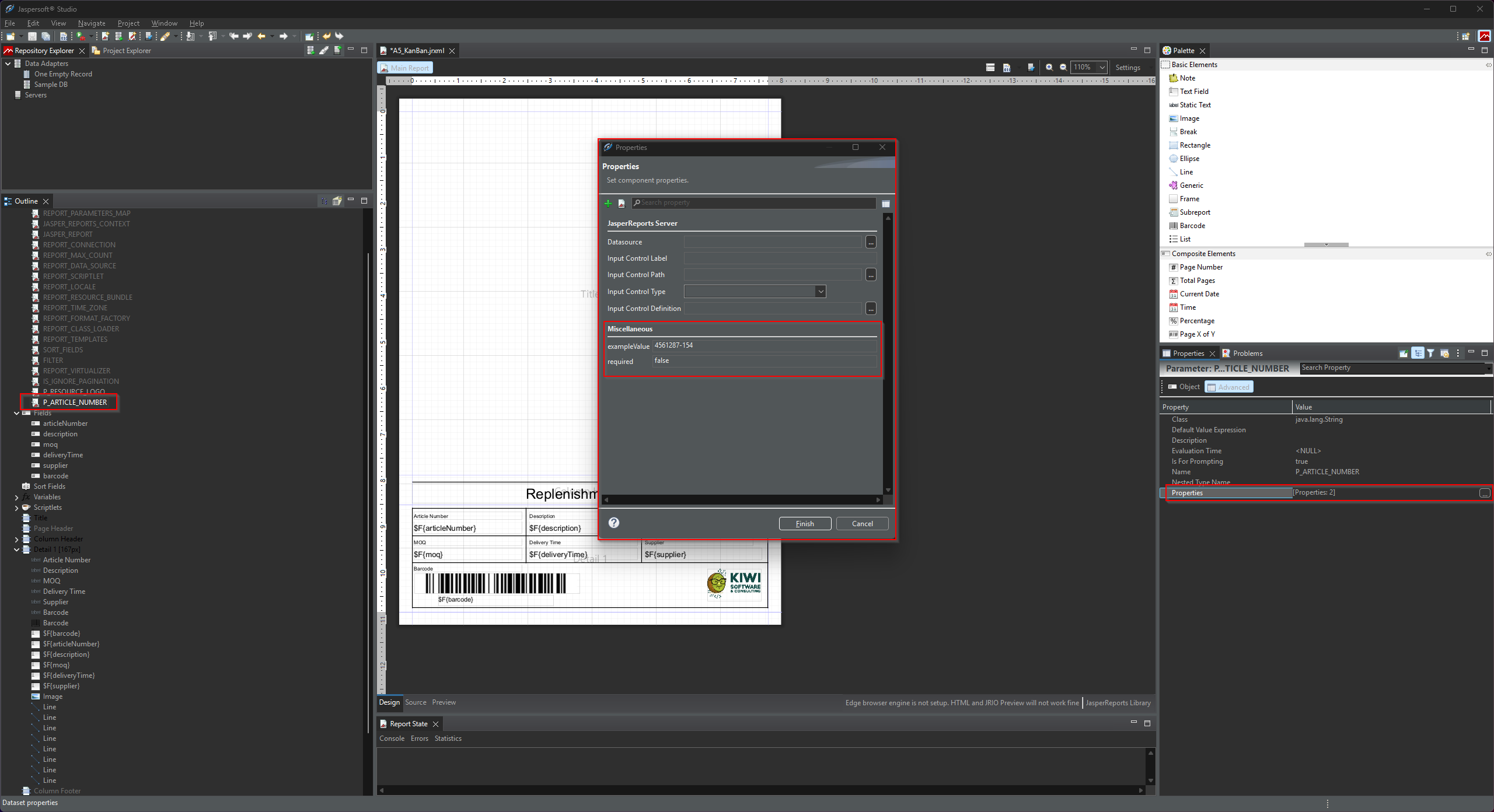1494x812 pixels.
Task: Click the yellow back arrow toolbar icon
Action: (x=261, y=36)
